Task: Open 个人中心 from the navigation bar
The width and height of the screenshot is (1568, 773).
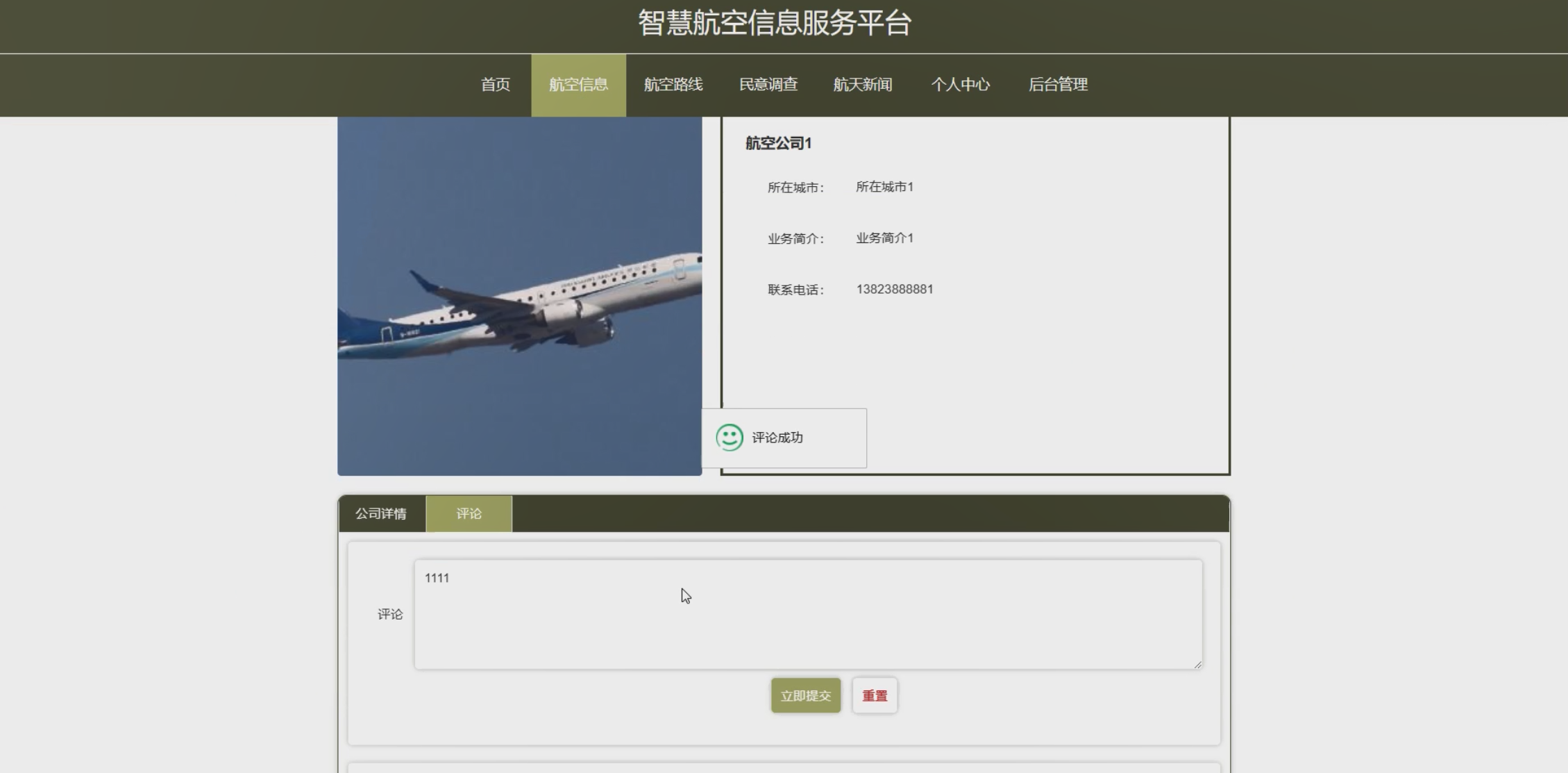Action: (x=960, y=85)
